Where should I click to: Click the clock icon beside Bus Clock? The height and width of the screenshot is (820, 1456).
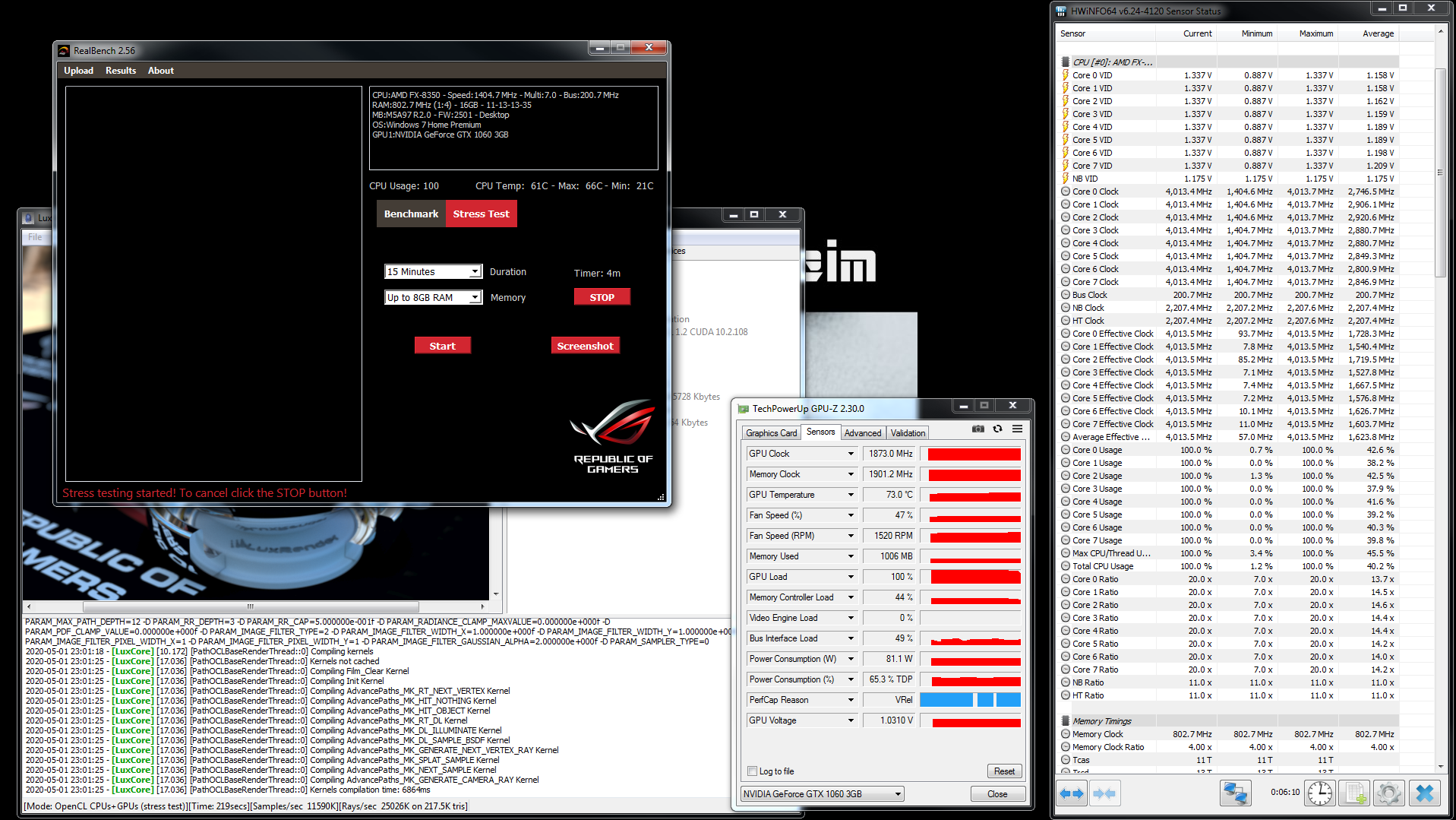point(1066,295)
